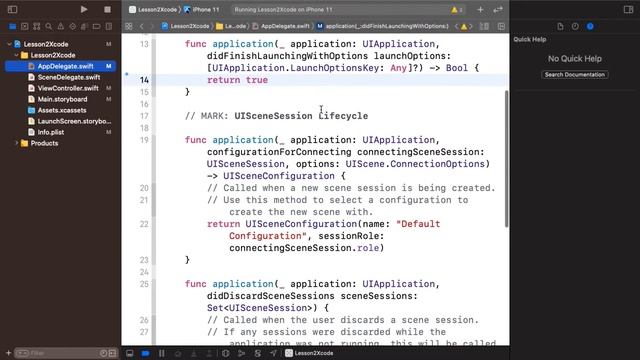Open editor options layout menu
Image resolution: width=640 pixels, height=360 pixels.
pyautogui.click(x=484, y=27)
